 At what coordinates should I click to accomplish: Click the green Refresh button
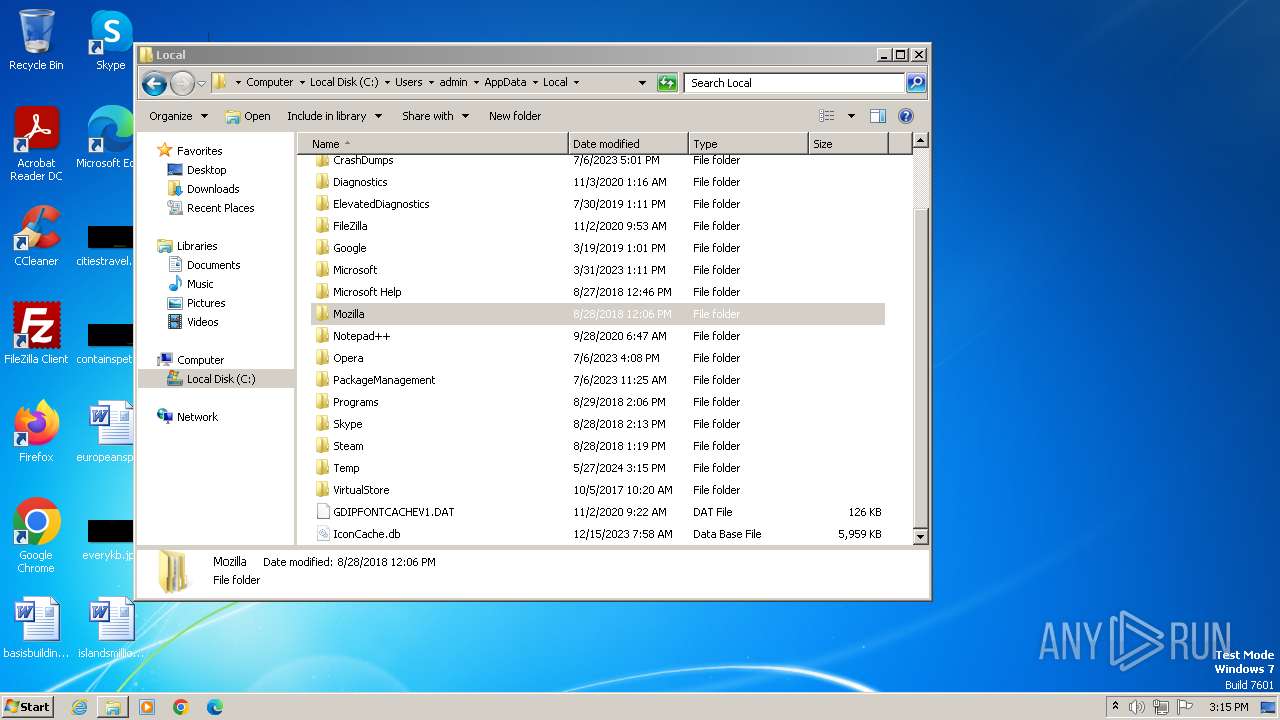pos(667,83)
